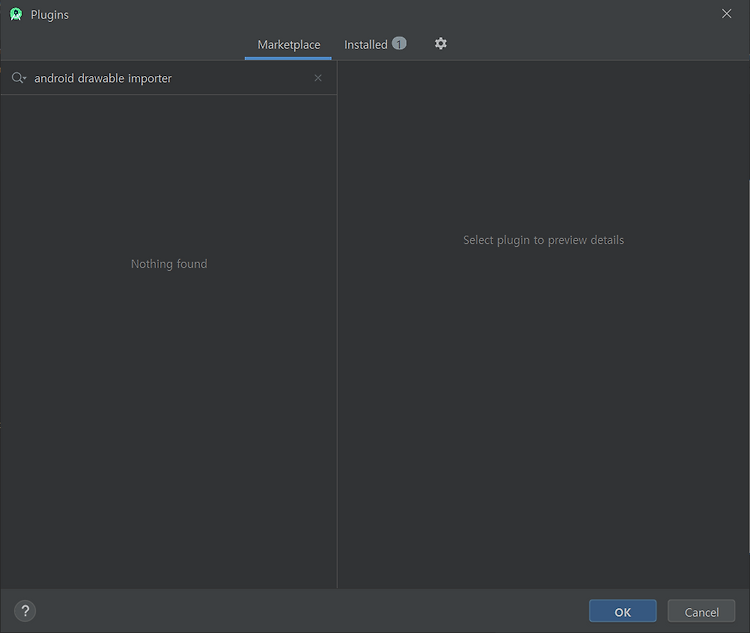Click the Cancel button
This screenshot has width=750, height=633.
click(x=701, y=611)
